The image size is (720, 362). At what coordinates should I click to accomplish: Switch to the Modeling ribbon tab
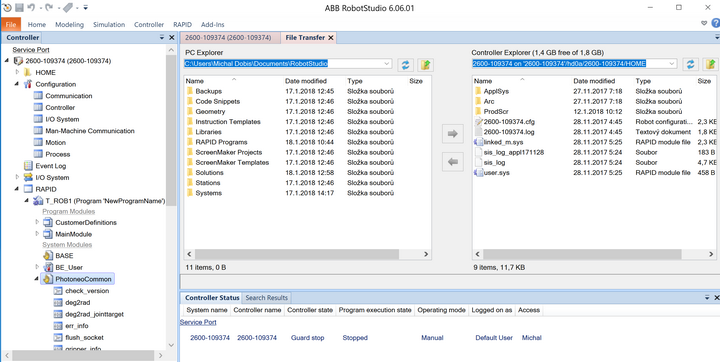(69, 24)
